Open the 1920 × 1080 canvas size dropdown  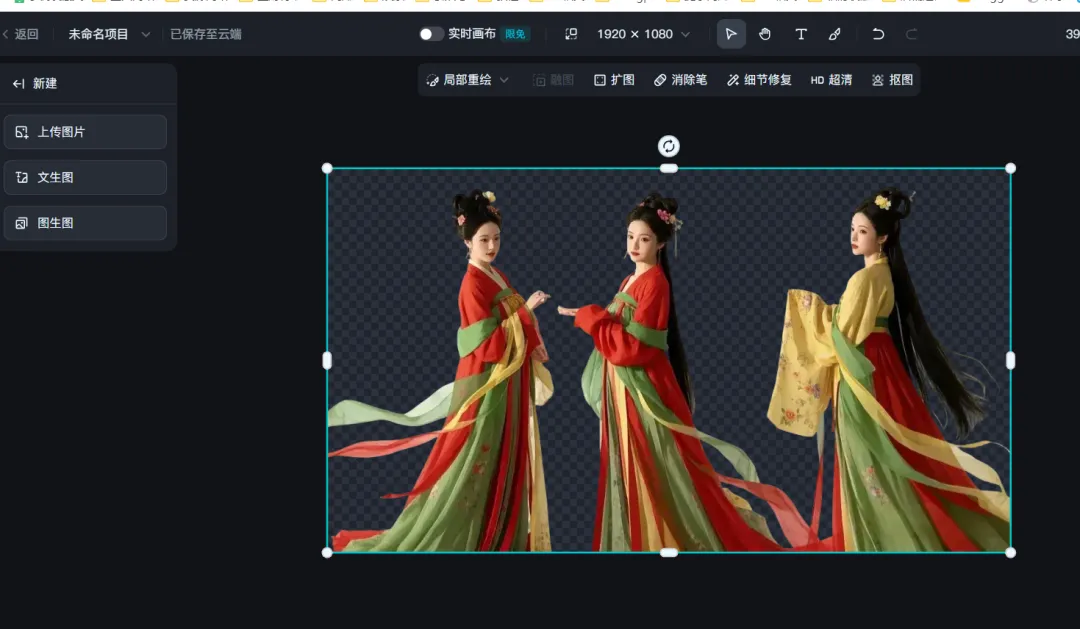(643, 34)
